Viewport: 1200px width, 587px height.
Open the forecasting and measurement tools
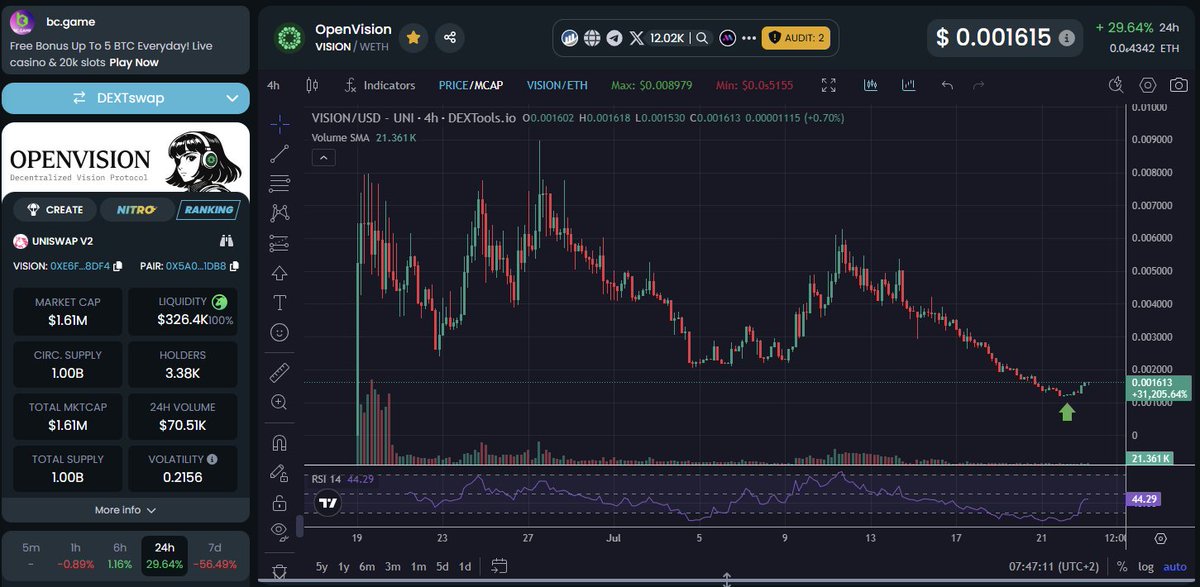pyautogui.click(x=280, y=243)
